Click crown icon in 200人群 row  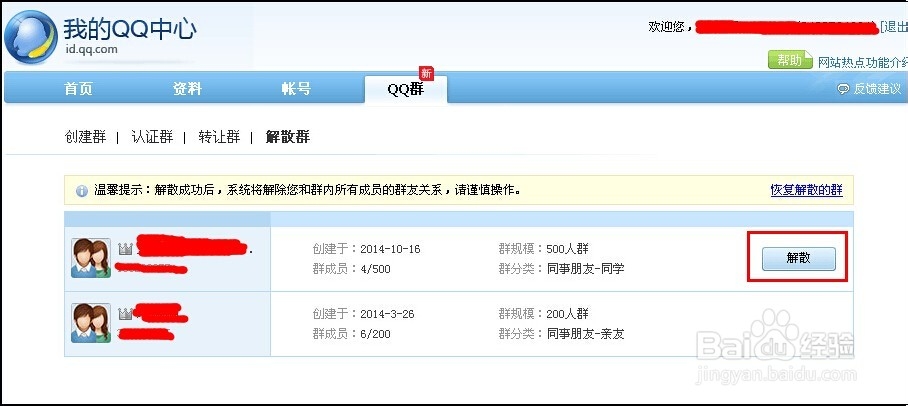(125, 314)
